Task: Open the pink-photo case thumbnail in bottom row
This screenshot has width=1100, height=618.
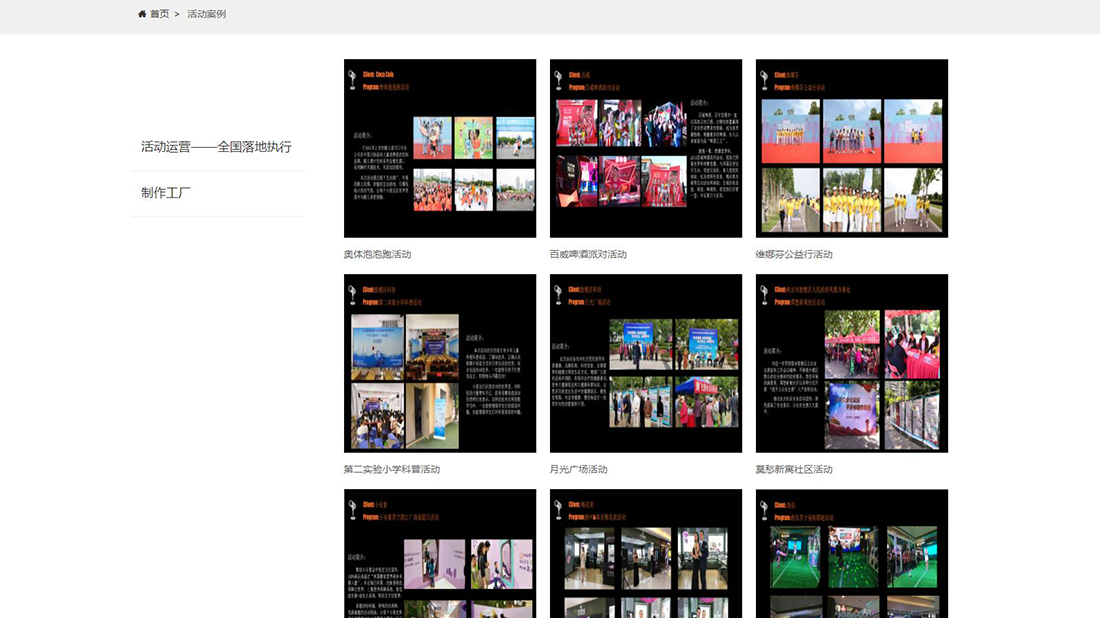Action: pyautogui.click(x=440, y=553)
